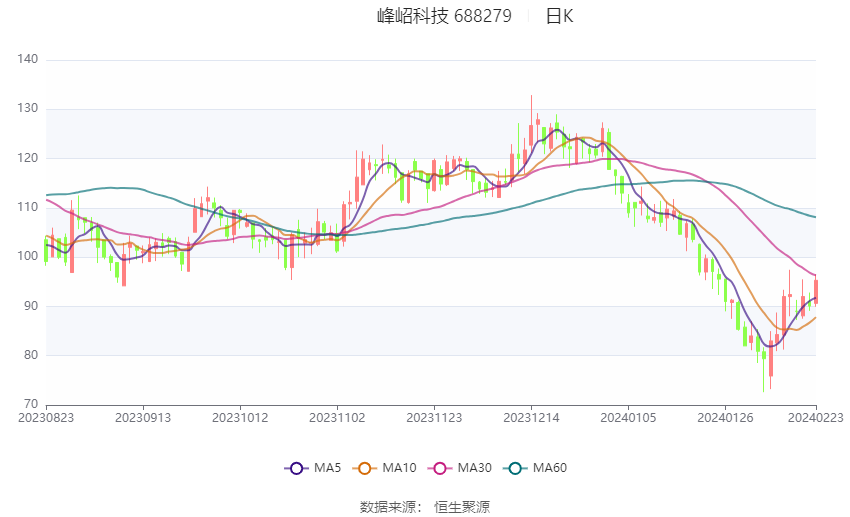Click the y-axis value 140

[x=28, y=59]
